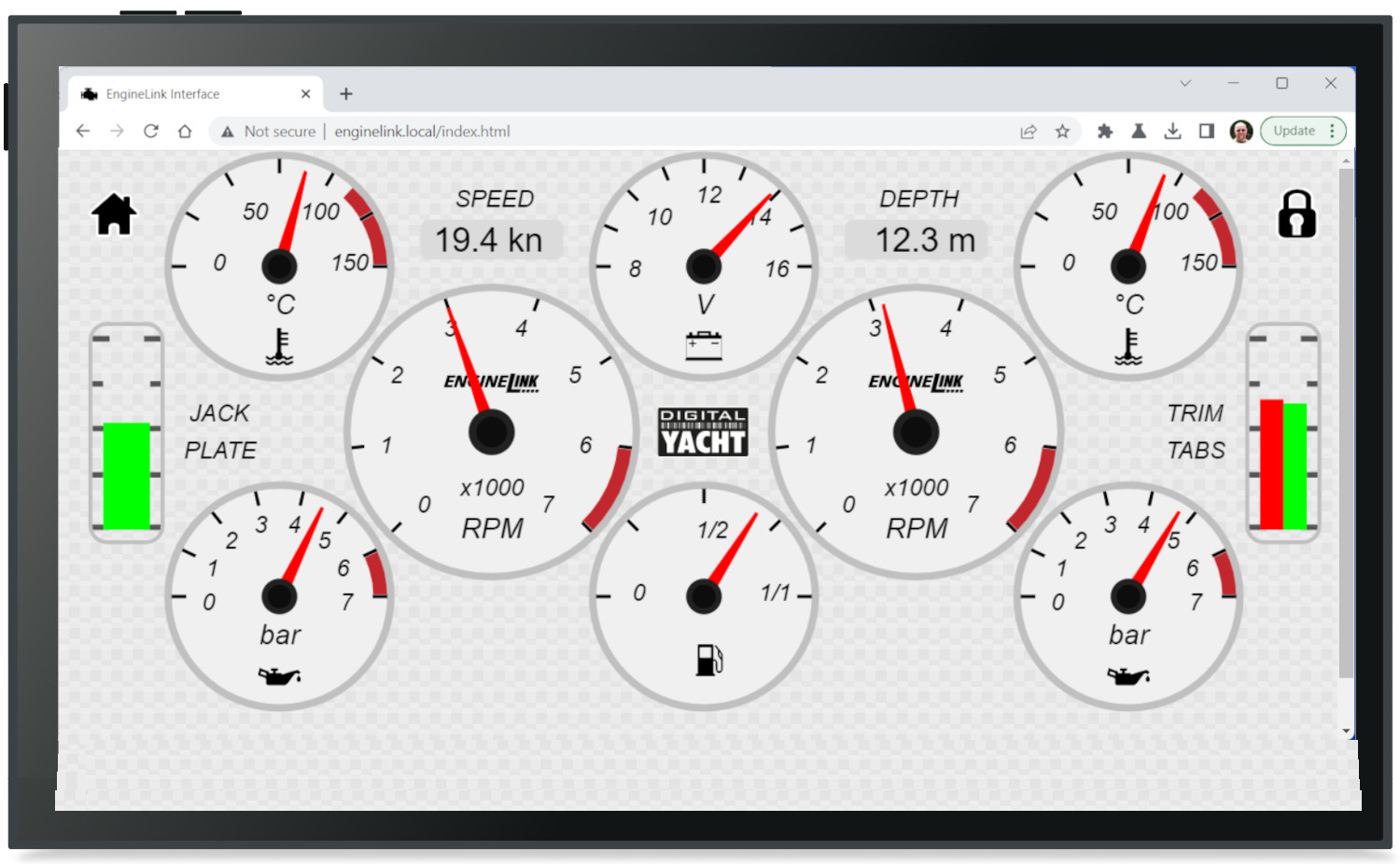The width and height of the screenshot is (1400, 864).
Task: Toggle the browser side panel icon
Action: pos(1207,132)
